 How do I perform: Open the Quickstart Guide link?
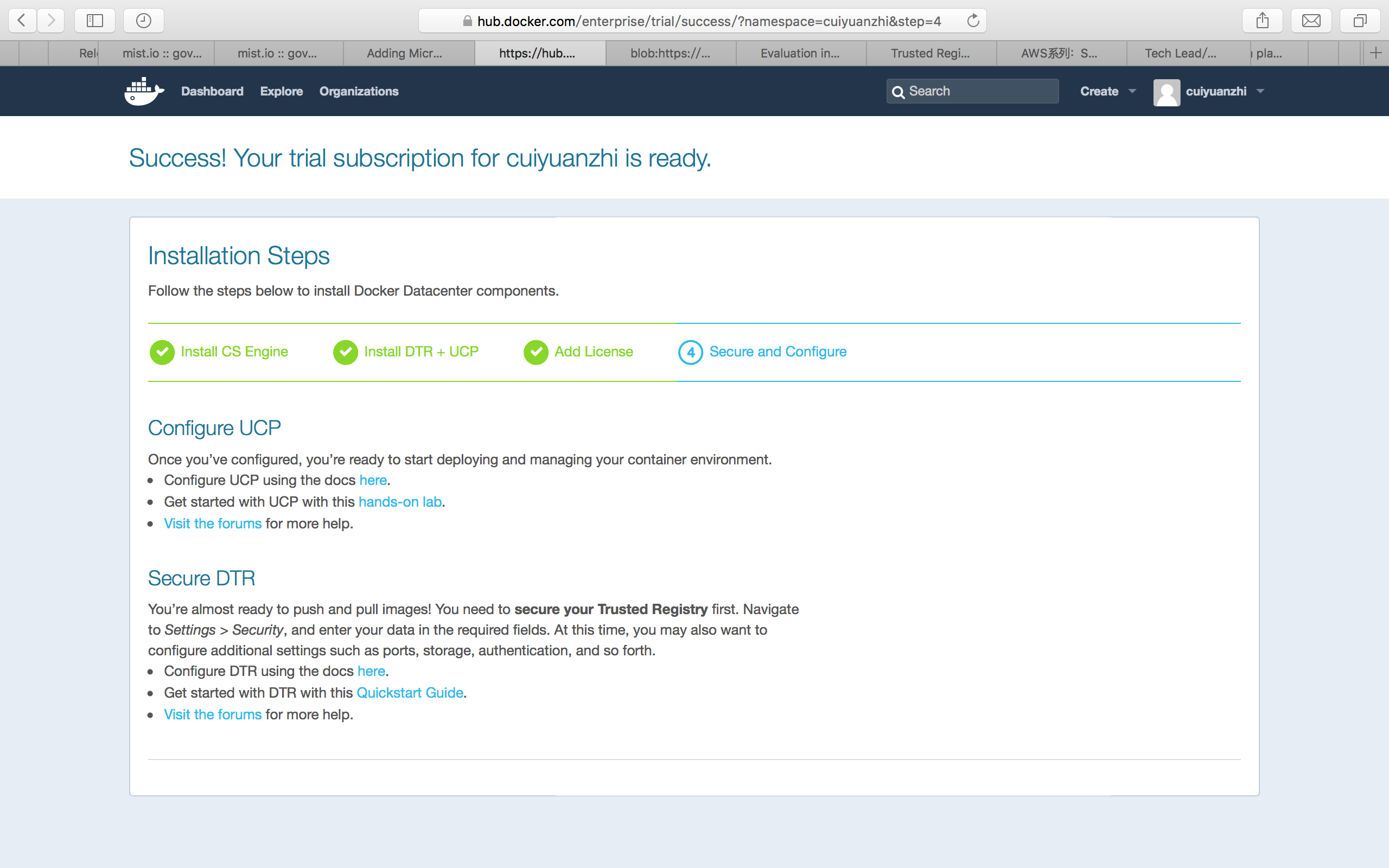[410, 693]
